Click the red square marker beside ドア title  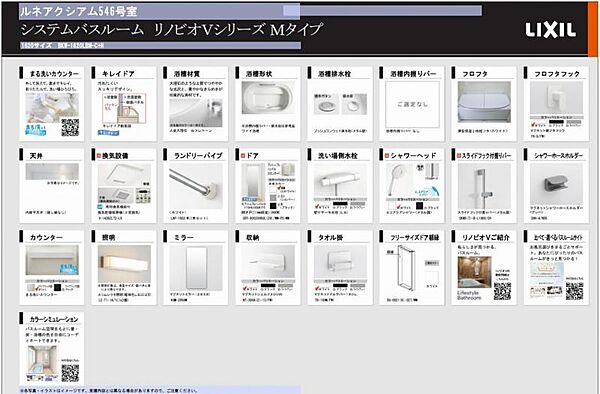click(243, 156)
